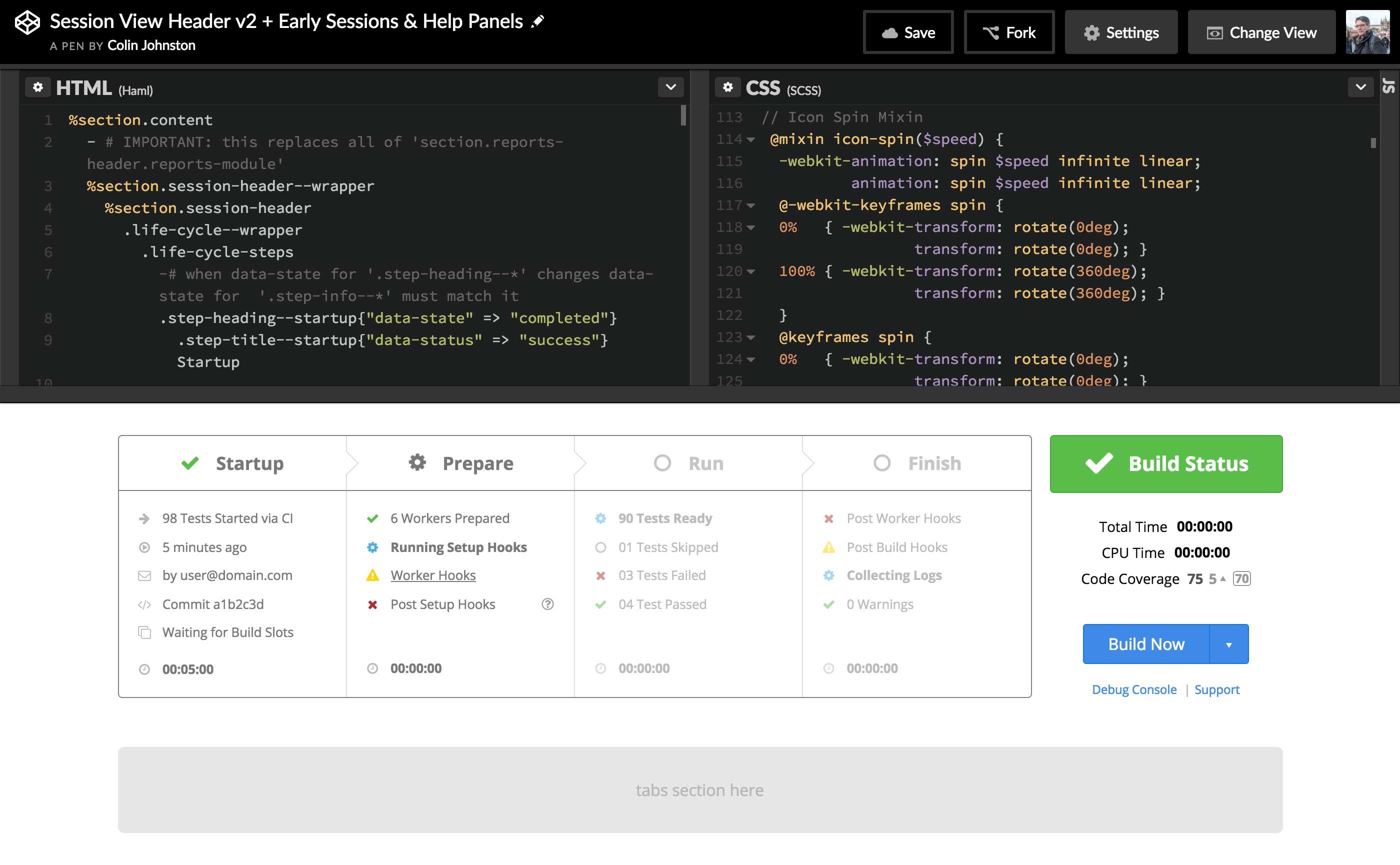Screen dimensions: 1400x865
Task: Click the Run step circle indicator
Action: tap(662, 463)
